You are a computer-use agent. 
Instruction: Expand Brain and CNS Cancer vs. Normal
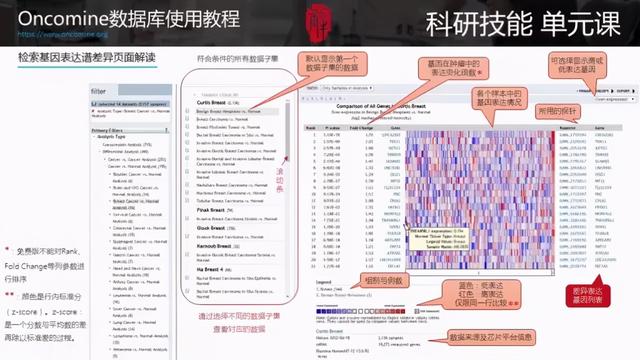(110, 188)
